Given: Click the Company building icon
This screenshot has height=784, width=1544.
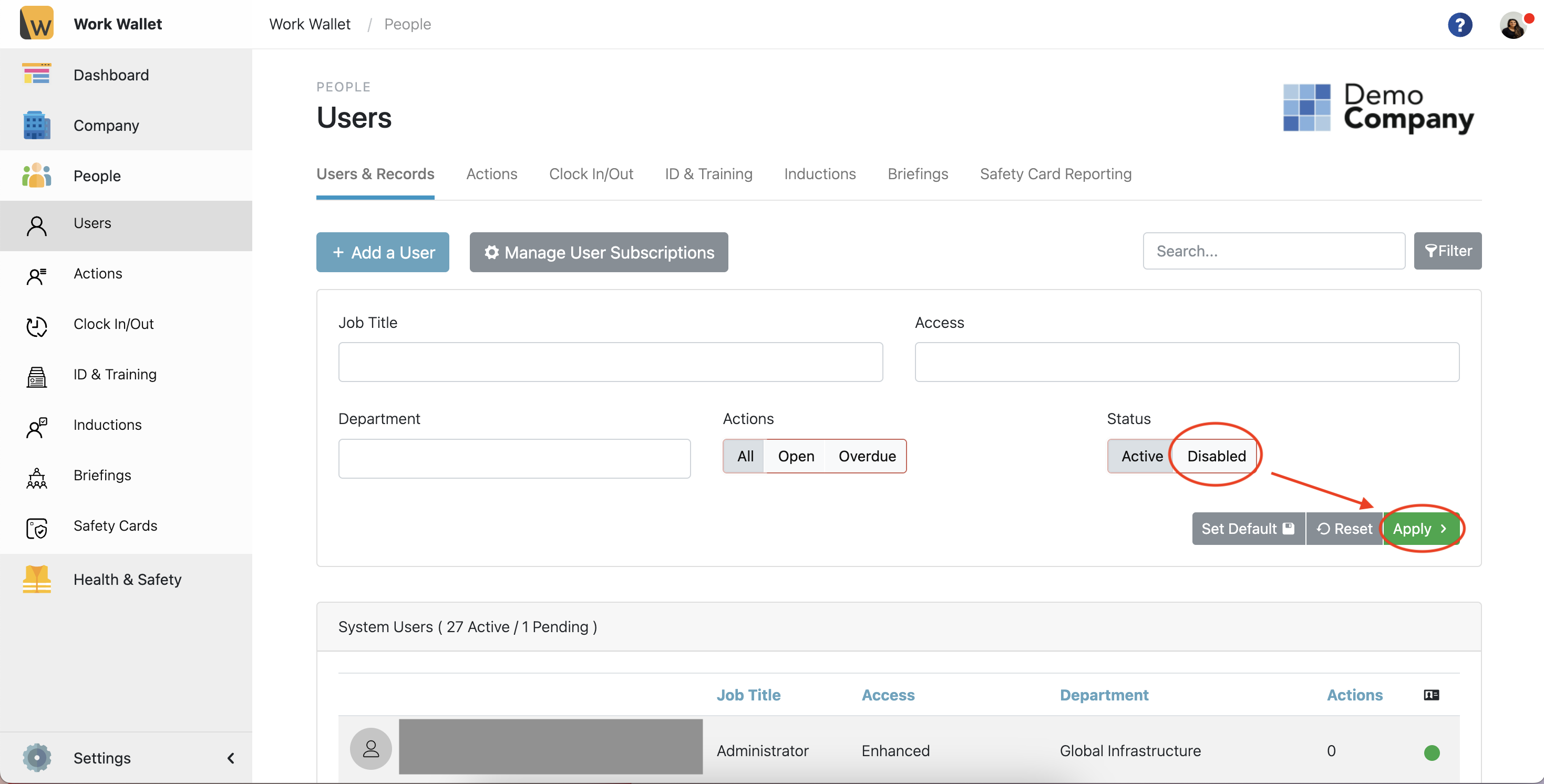Looking at the screenshot, I should (x=37, y=125).
